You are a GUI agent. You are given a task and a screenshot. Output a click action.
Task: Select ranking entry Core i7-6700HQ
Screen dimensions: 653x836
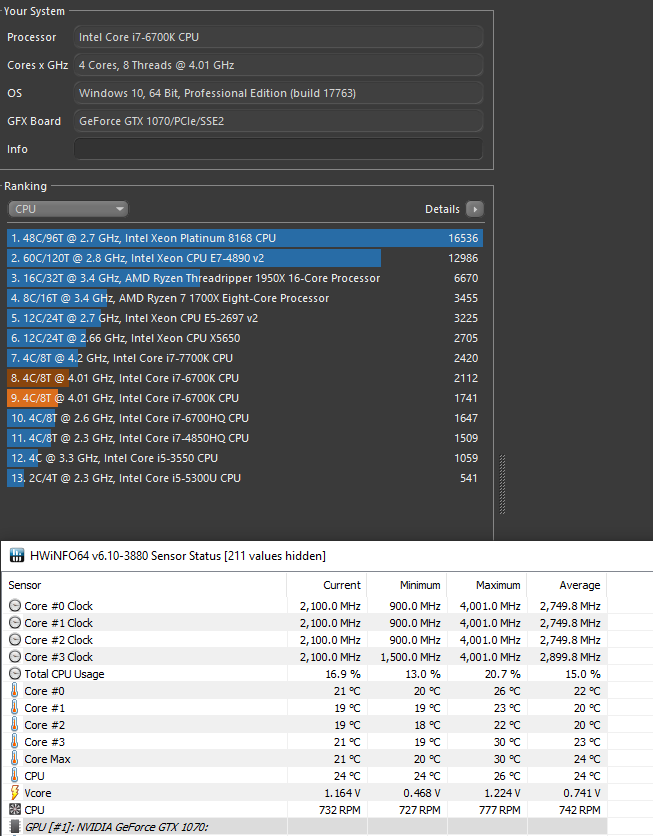pyautogui.click(x=245, y=418)
